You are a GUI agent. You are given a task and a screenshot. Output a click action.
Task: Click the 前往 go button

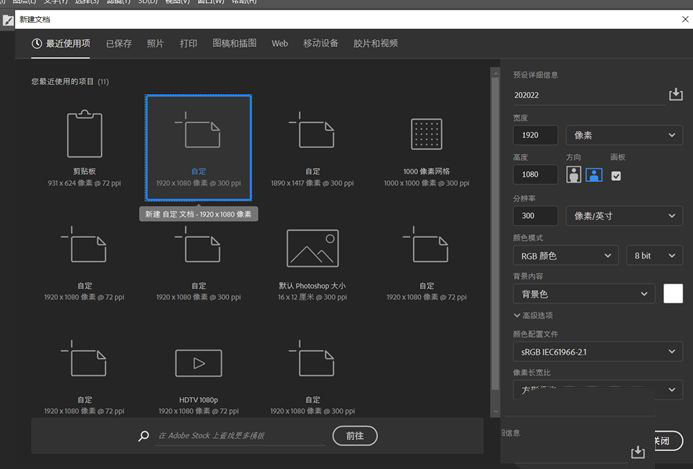point(355,436)
